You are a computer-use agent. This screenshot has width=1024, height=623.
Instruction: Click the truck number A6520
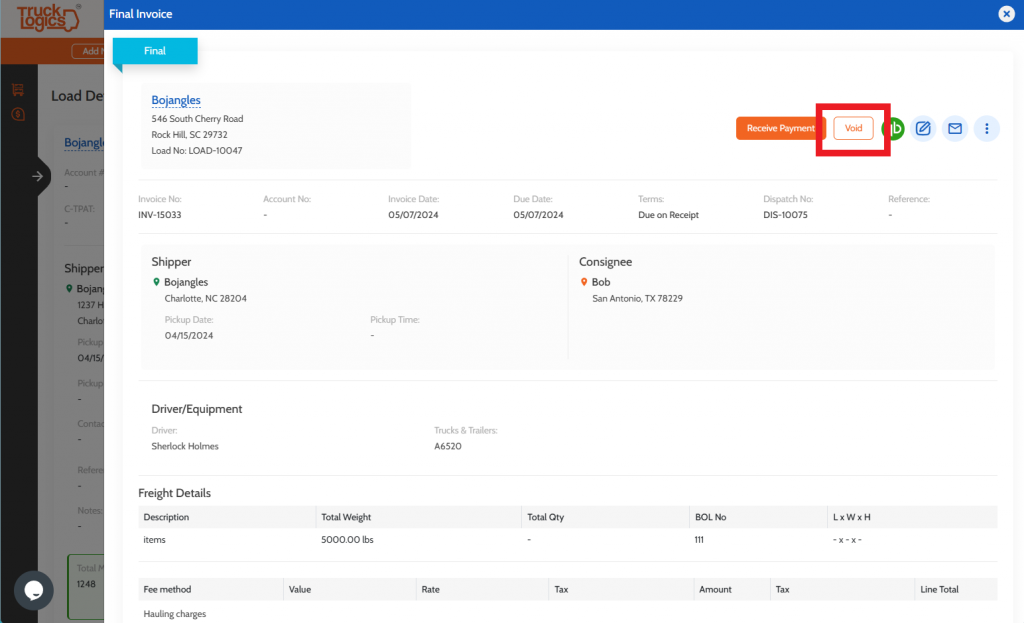(447, 446)
